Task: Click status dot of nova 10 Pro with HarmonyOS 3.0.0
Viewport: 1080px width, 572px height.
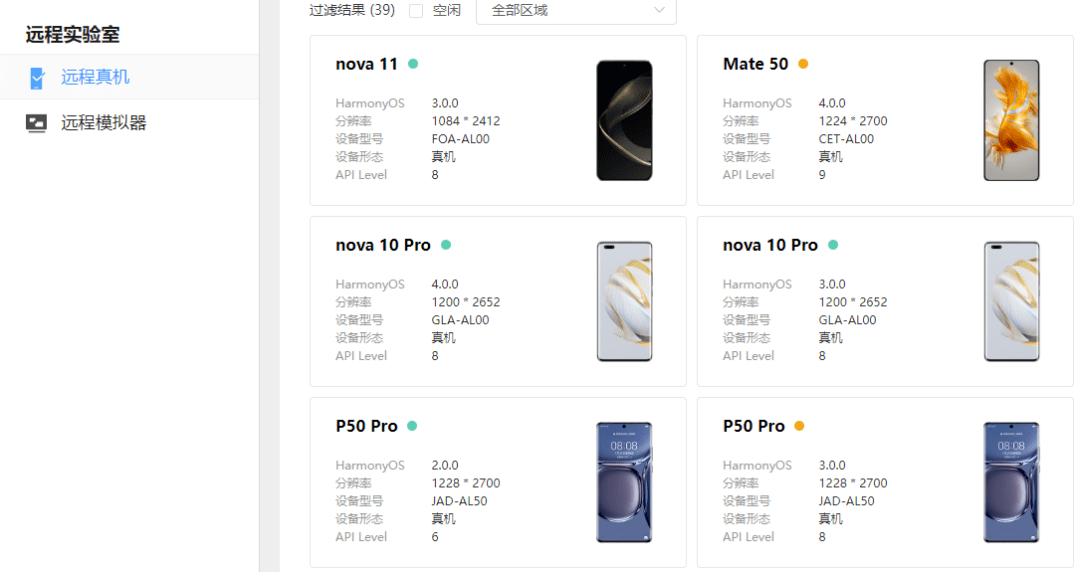Action: pyautogui.click(x=833, y=245)
